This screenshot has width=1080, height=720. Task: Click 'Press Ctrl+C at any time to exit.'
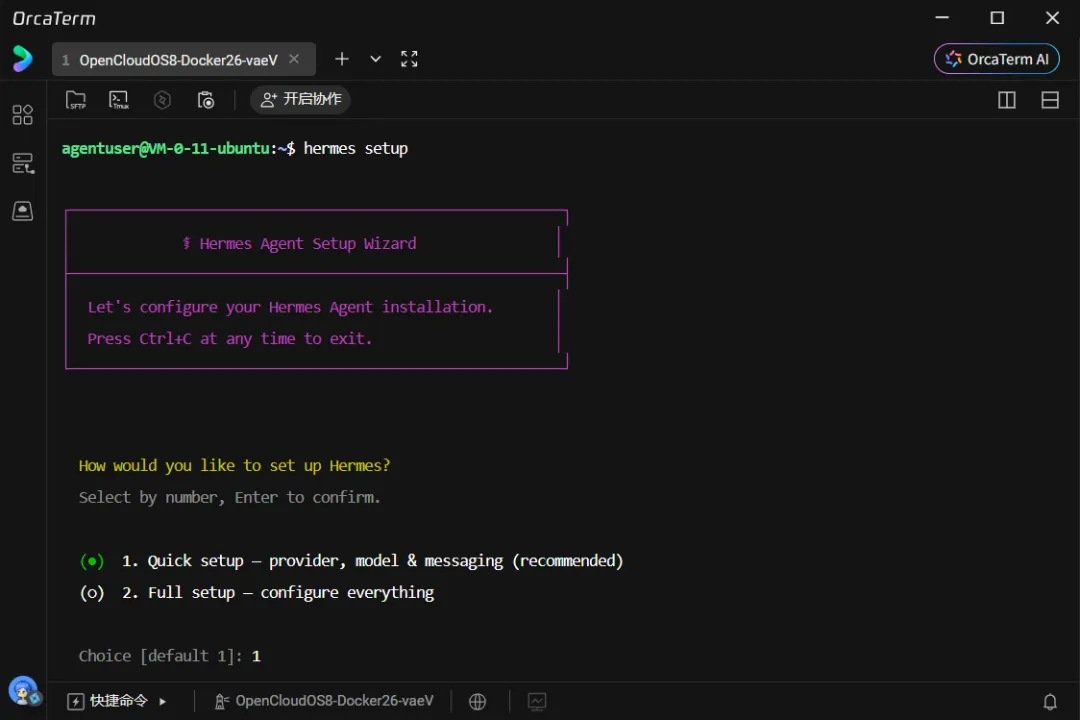pos(229,339)
